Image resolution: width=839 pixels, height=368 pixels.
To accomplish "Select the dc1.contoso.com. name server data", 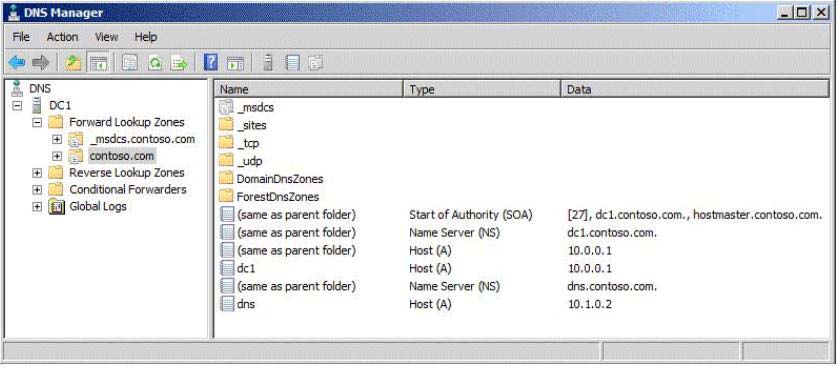I will click(x=612, y=233).
